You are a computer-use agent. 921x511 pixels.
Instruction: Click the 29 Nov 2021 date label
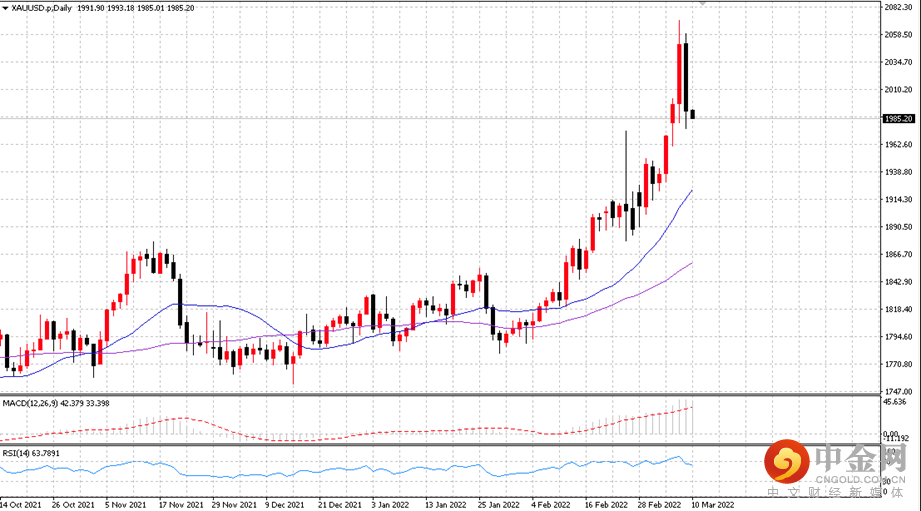(234, 505)
